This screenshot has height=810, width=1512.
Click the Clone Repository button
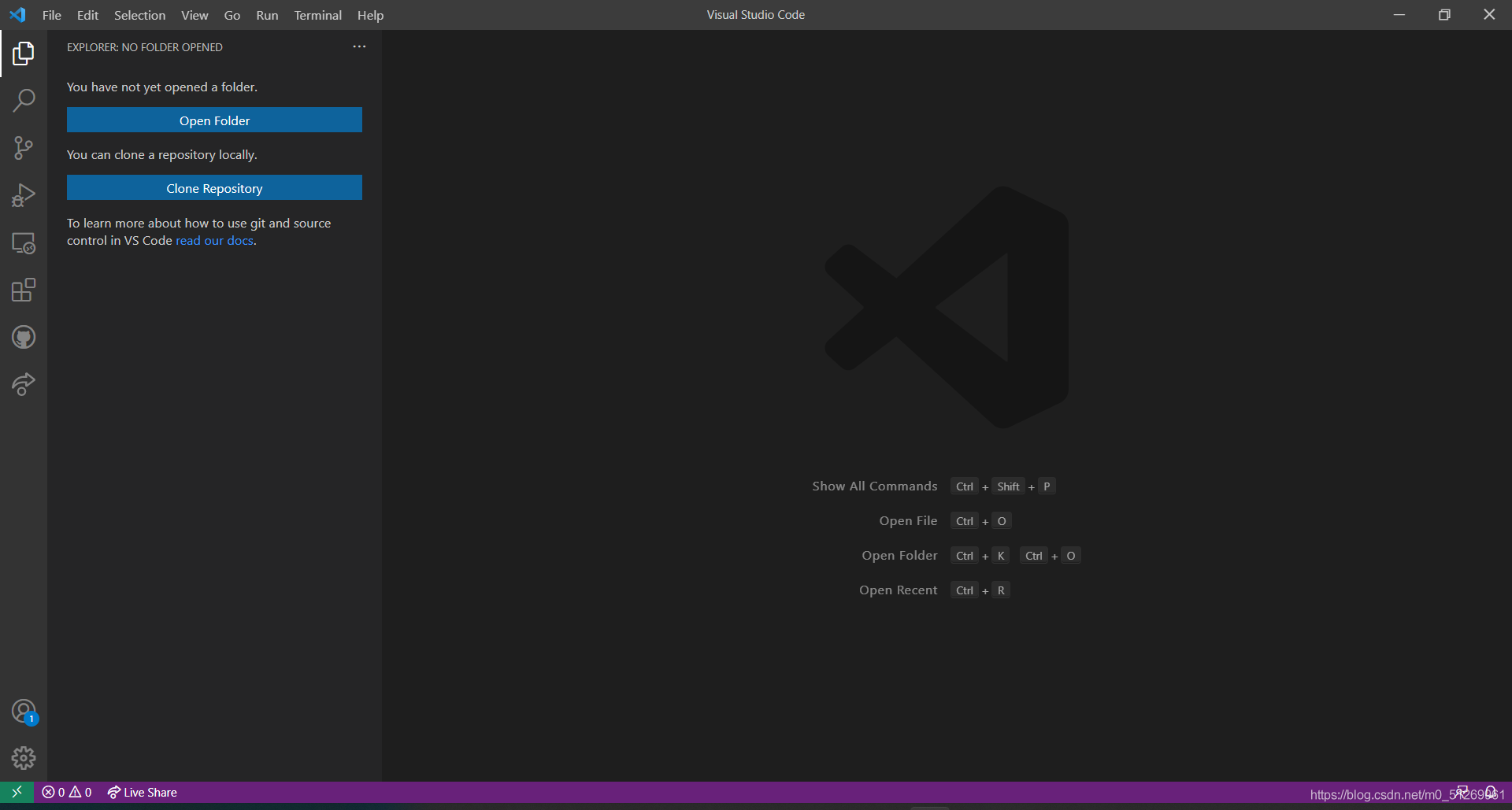tap(214, 187)
